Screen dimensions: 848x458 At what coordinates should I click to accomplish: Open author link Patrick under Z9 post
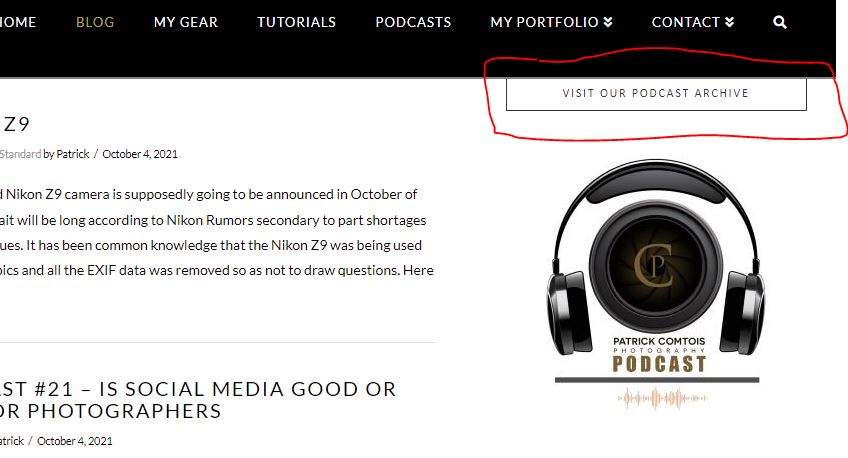pos(72,154)
